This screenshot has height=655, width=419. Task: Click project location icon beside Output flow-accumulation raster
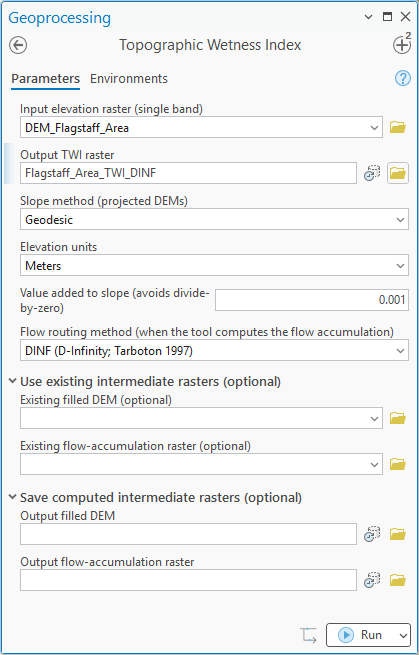(x=372, y=580)
